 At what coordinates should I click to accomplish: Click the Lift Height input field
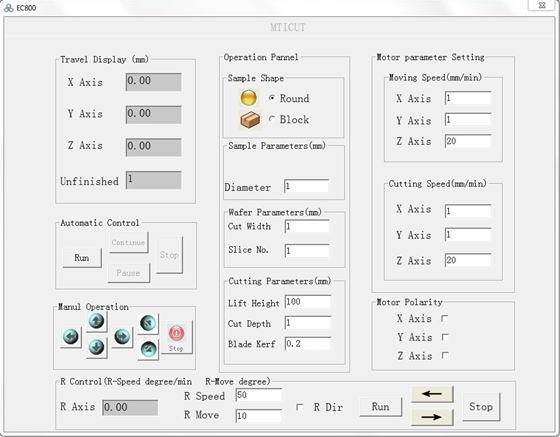308,302
